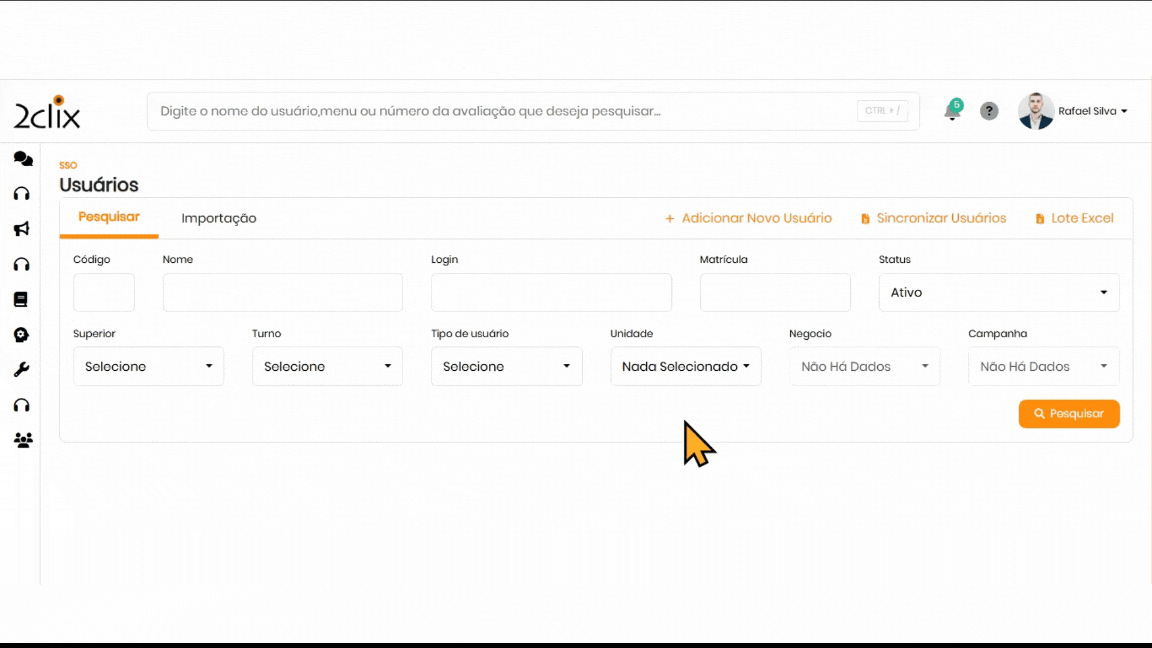
Task: Open the Tipo de usuário dropdown
Action: [506, 367]
